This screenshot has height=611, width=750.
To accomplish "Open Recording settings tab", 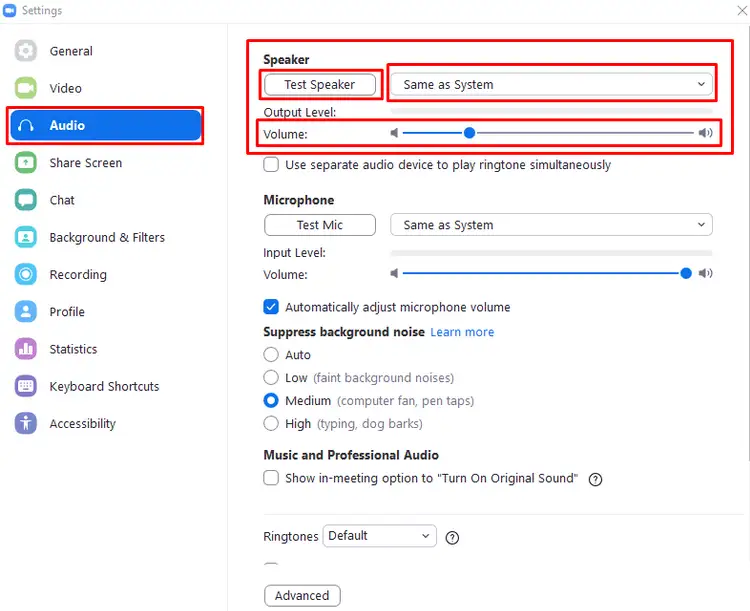I will coord(105,275).
